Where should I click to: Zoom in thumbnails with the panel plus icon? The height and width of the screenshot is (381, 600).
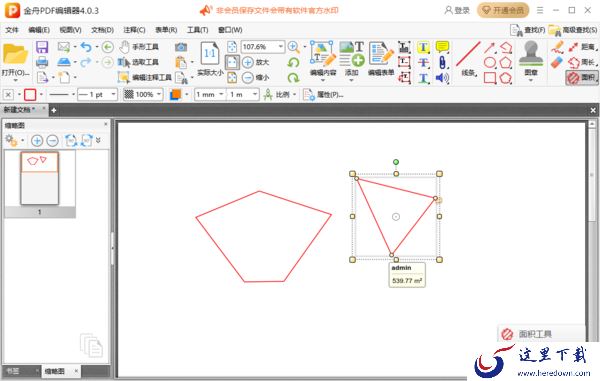pos(37,141)
